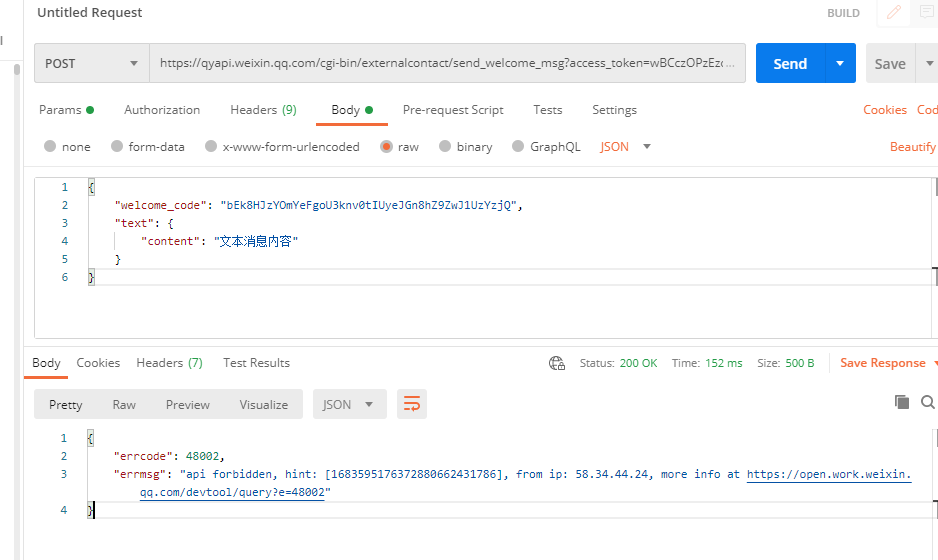This screenshot has height=560, width=938.
Task: Click into the request URL field
Action: point(447,63)
